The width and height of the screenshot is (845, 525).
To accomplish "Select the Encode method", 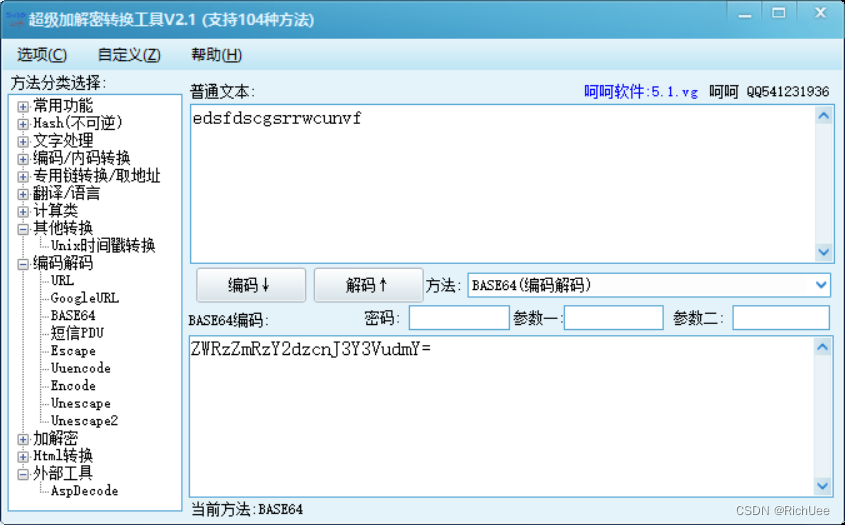I will tap(73, 386).
